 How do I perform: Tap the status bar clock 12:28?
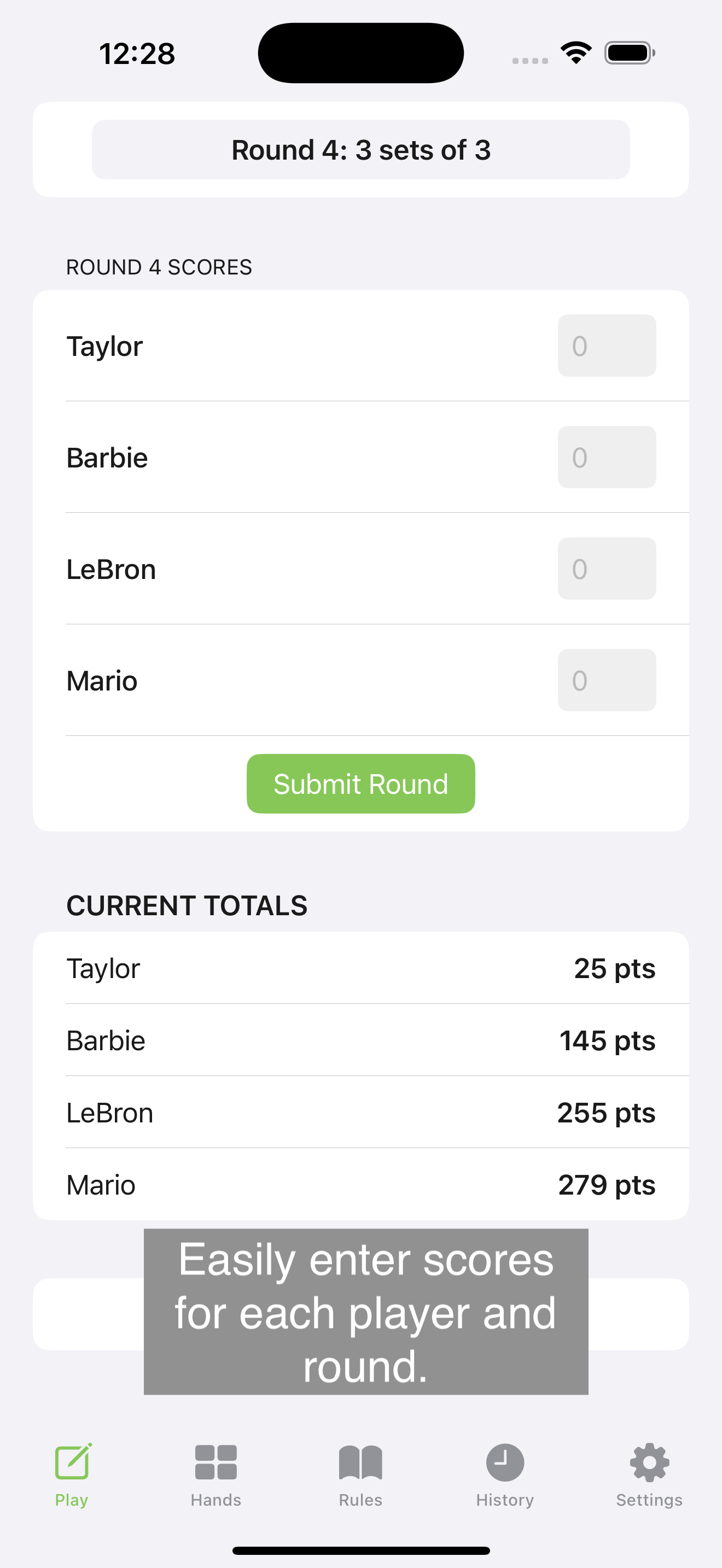pos(137,54)
